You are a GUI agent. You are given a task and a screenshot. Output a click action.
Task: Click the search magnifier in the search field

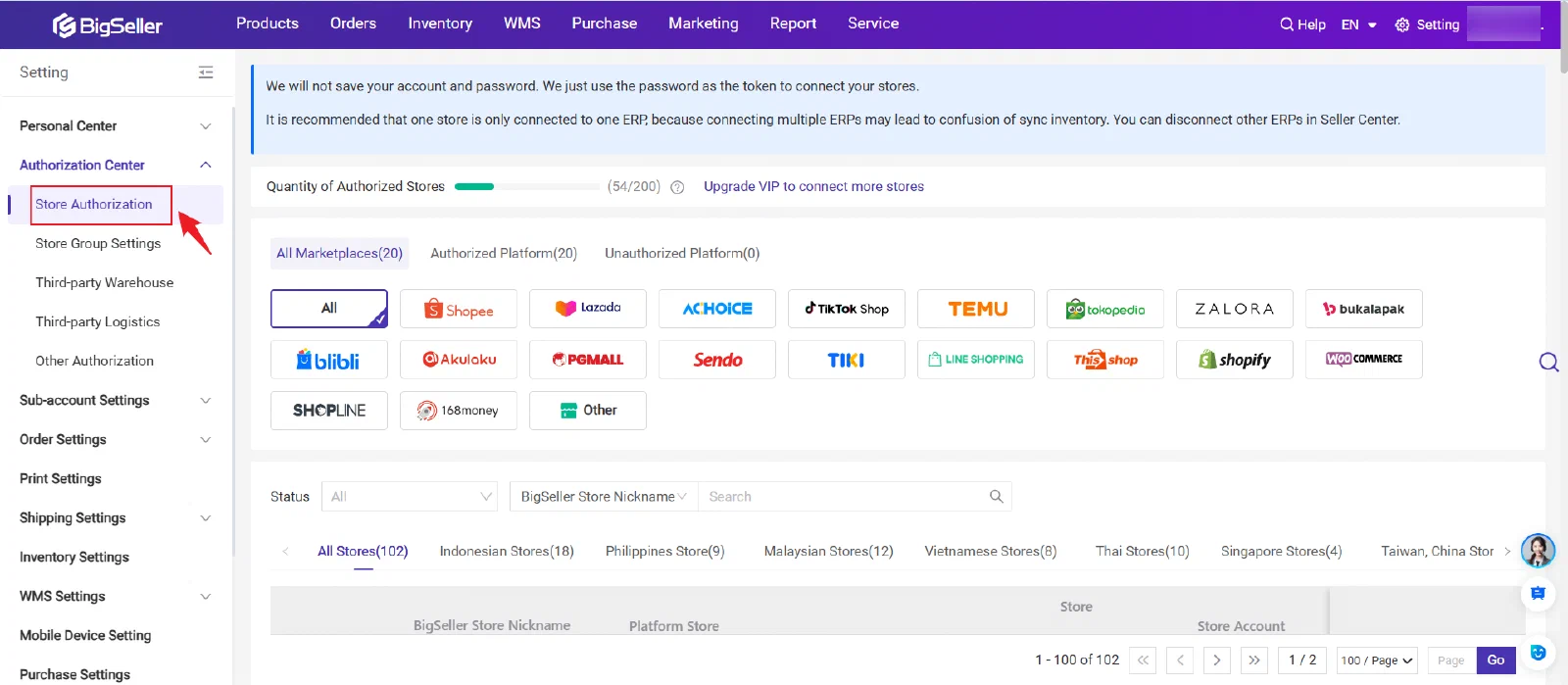996,497
